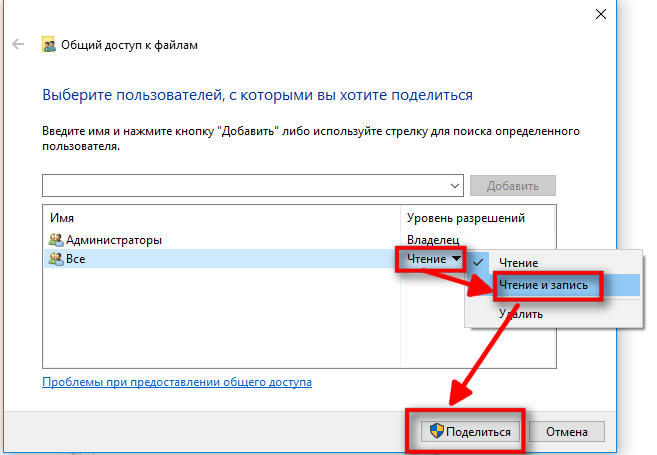657x455 pixels.
Task: Choose Чтение in the permission menu
Action: point(519,263)
